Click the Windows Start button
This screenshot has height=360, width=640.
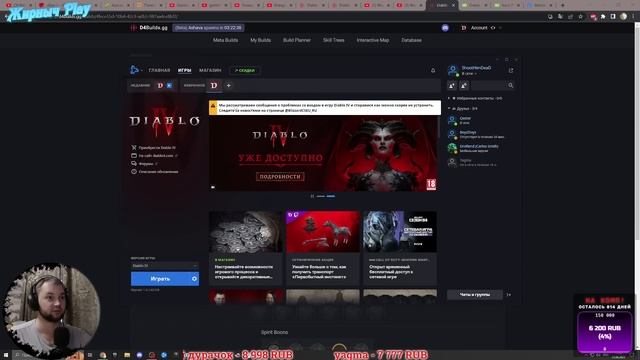(6, 355)
